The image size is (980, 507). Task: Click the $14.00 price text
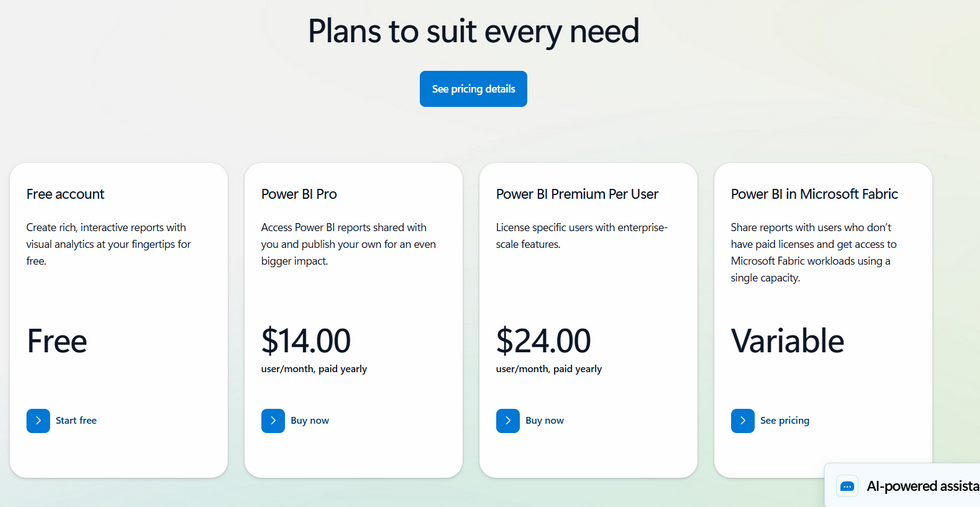pos(306,341)
